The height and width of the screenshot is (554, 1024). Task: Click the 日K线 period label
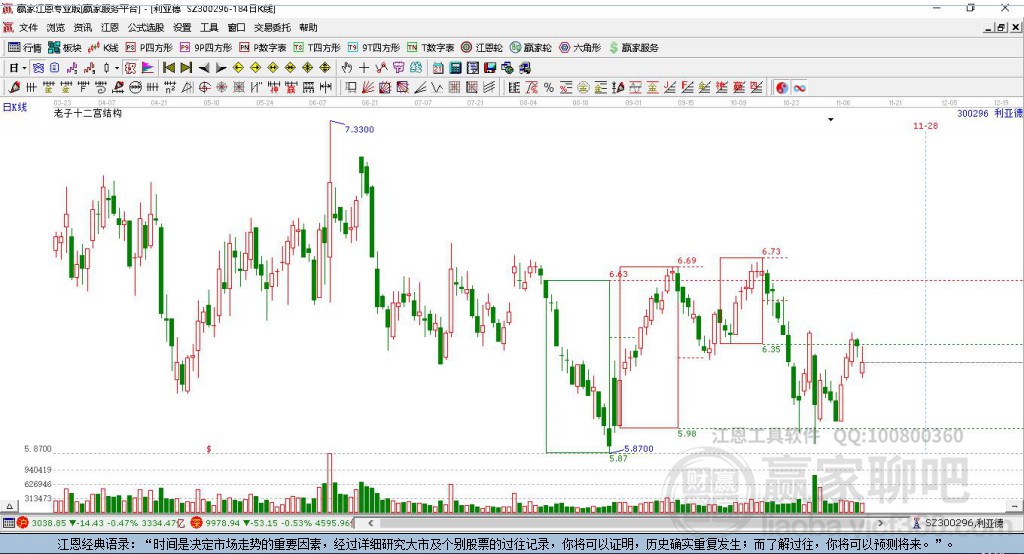coord(14,107)
